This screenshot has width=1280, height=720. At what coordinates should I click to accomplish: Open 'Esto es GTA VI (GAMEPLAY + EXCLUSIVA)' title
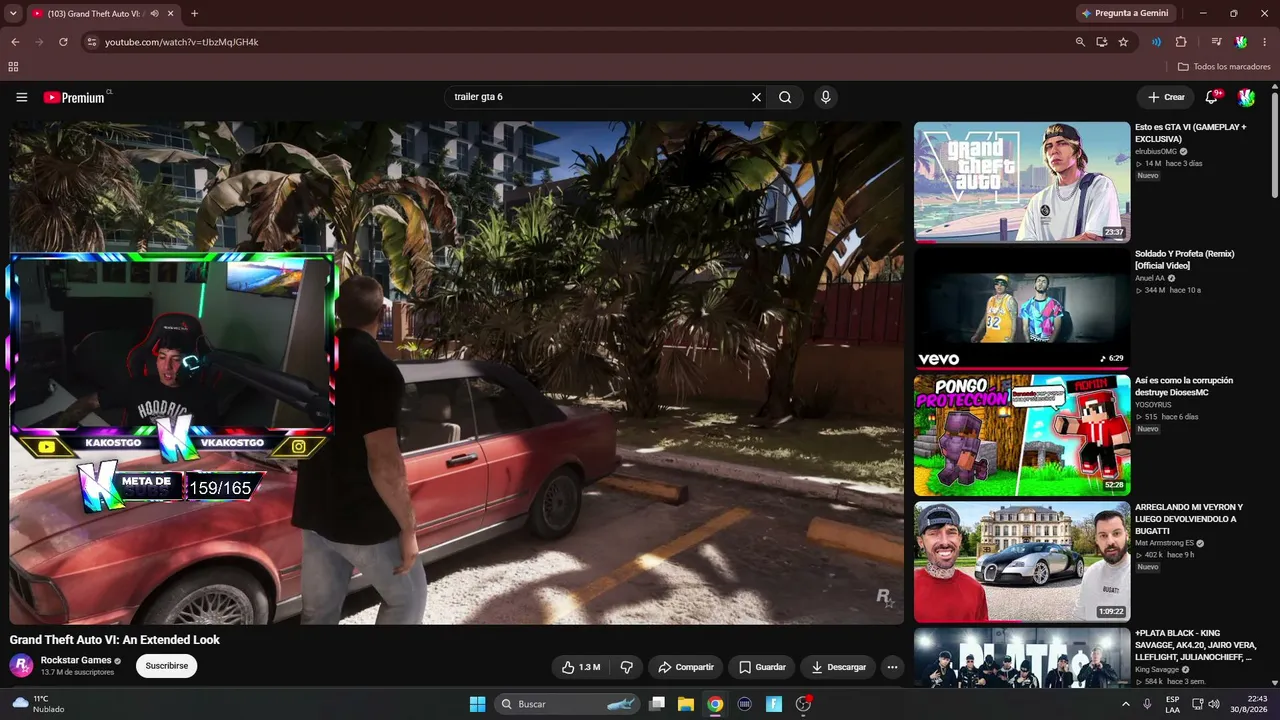(1191, 133)
